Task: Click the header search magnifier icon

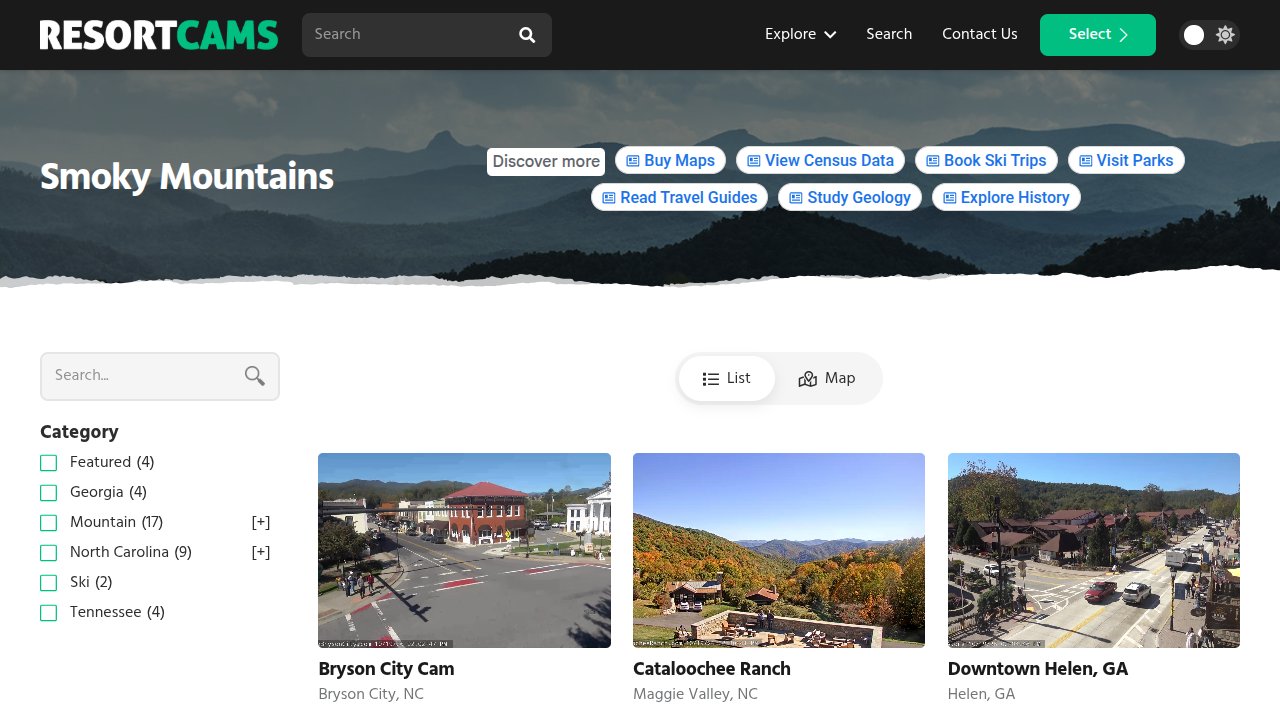Action: 527,35
